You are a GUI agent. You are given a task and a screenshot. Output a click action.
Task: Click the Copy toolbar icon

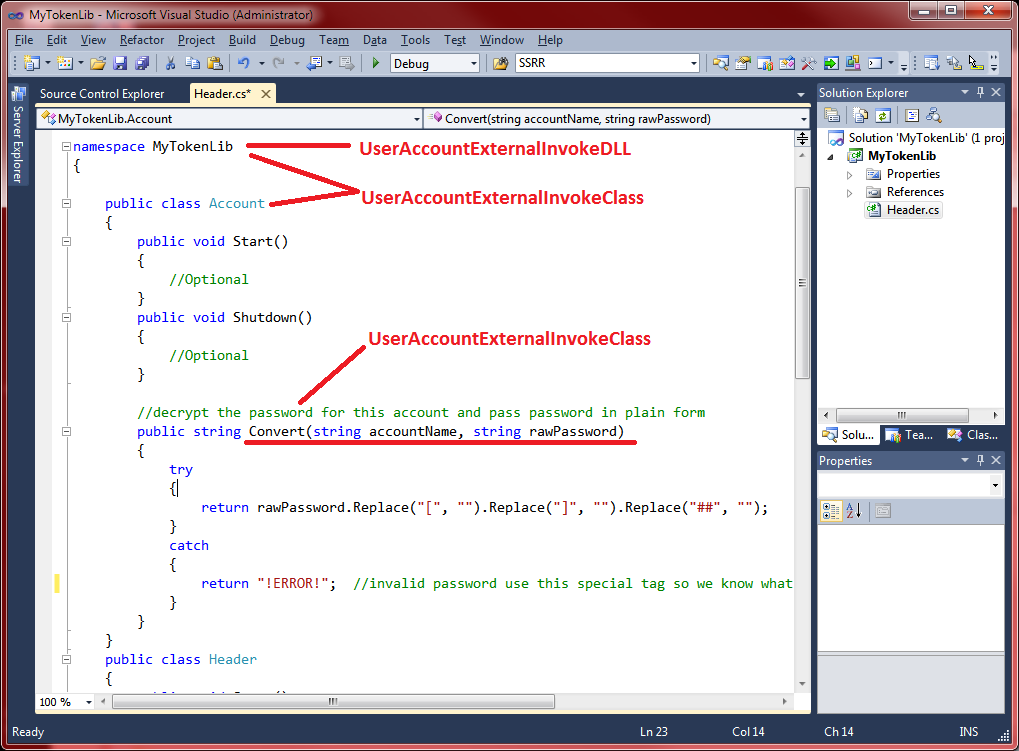[x=192, y=63]
